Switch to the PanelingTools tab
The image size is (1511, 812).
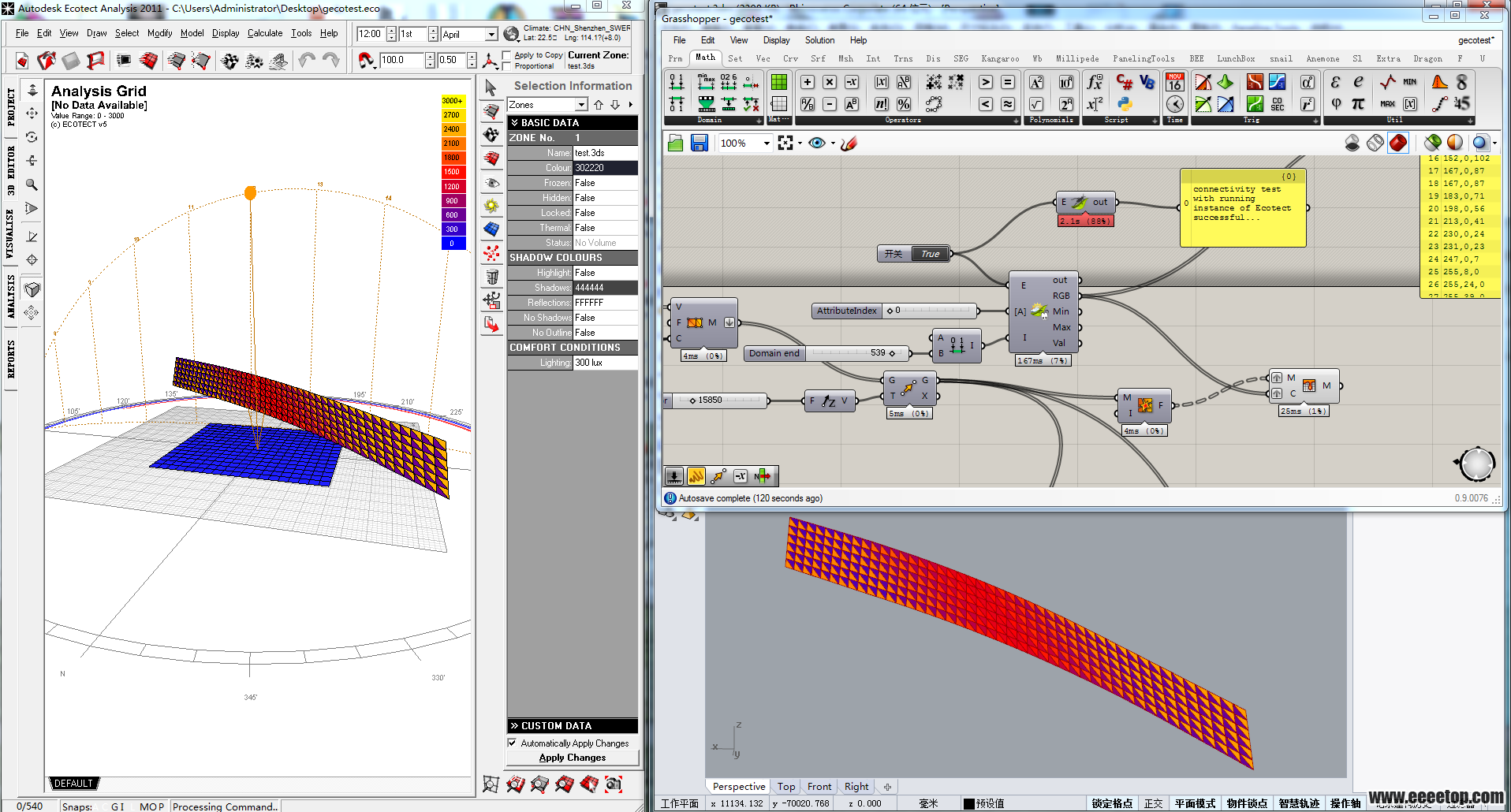1144,58
